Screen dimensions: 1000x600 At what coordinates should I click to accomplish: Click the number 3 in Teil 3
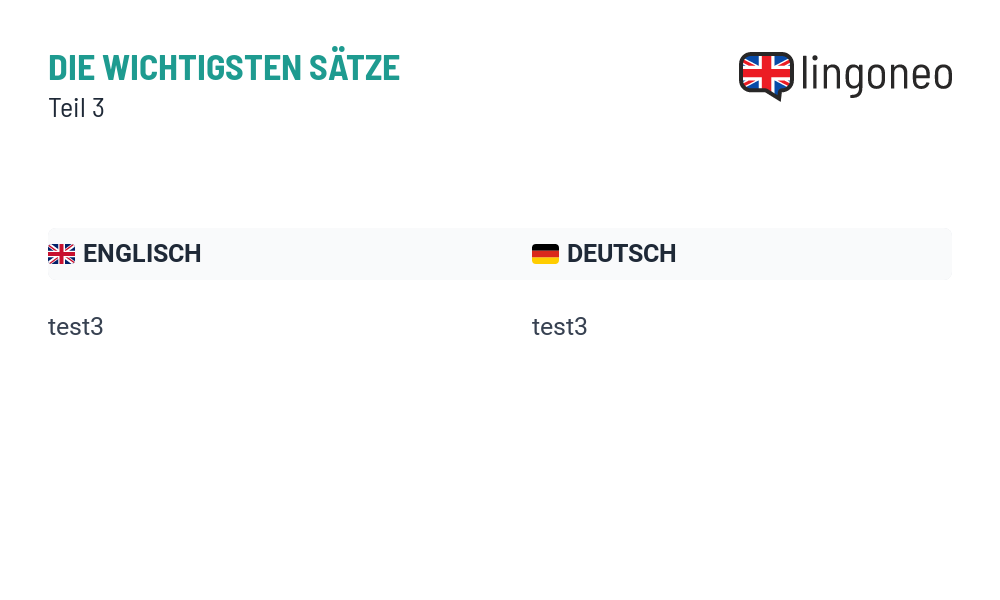(x=98, y=108)
